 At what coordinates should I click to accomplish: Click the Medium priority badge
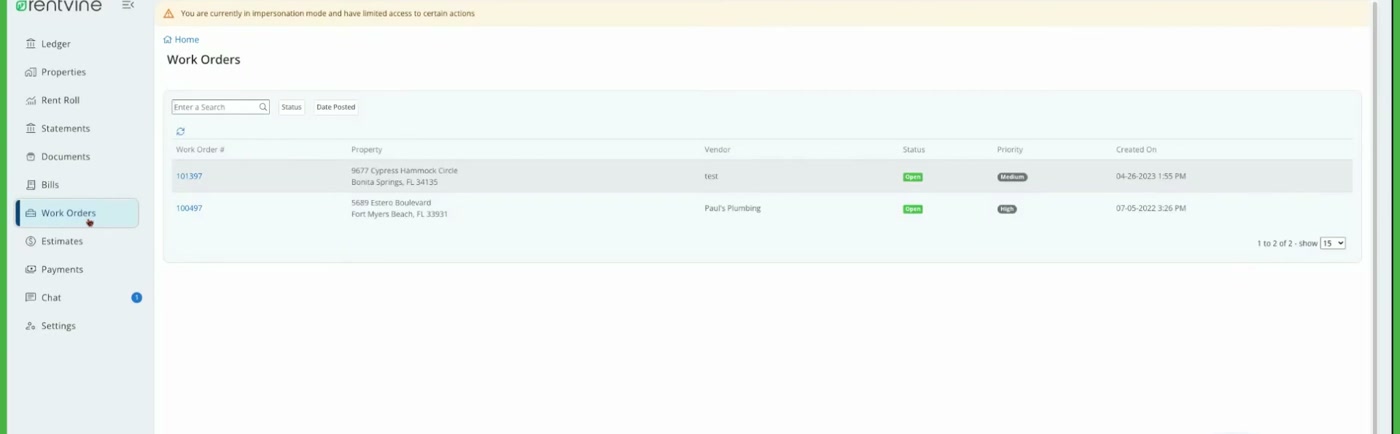coord(1012,177)
